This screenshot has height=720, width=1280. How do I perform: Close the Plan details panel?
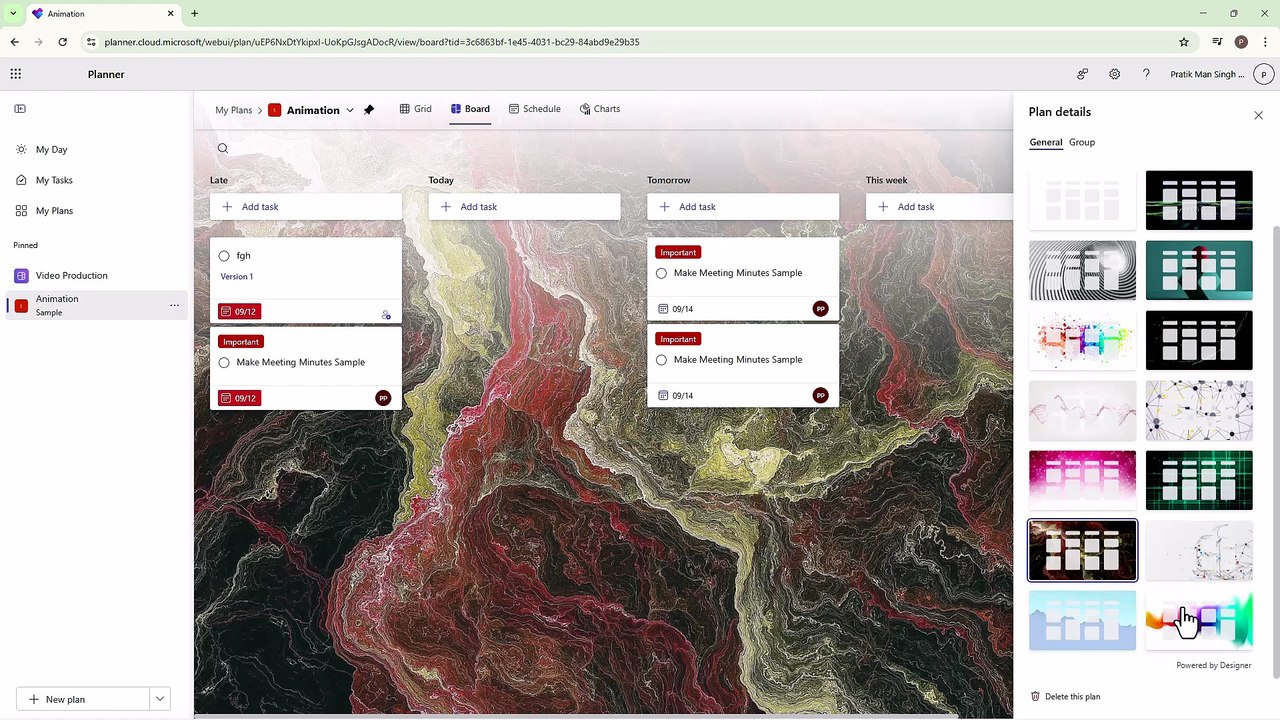[x=1258, y=115]
